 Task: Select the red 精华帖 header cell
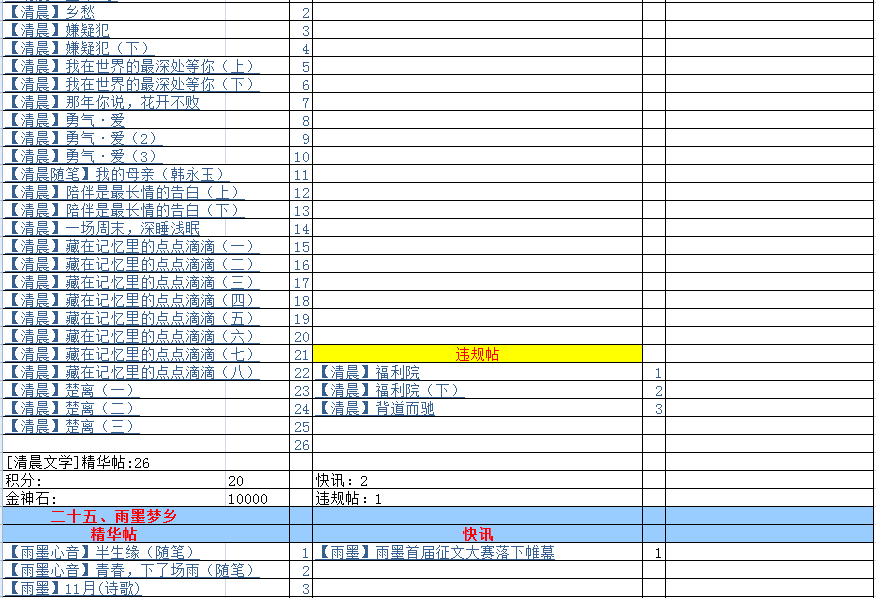pyautogui.click(x=114, y=534)
